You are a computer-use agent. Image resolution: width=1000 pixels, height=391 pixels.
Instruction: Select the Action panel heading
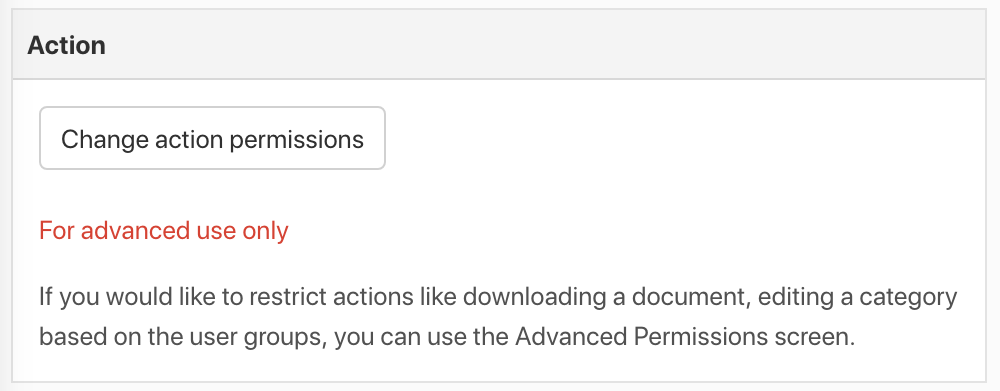click(66, 45)
